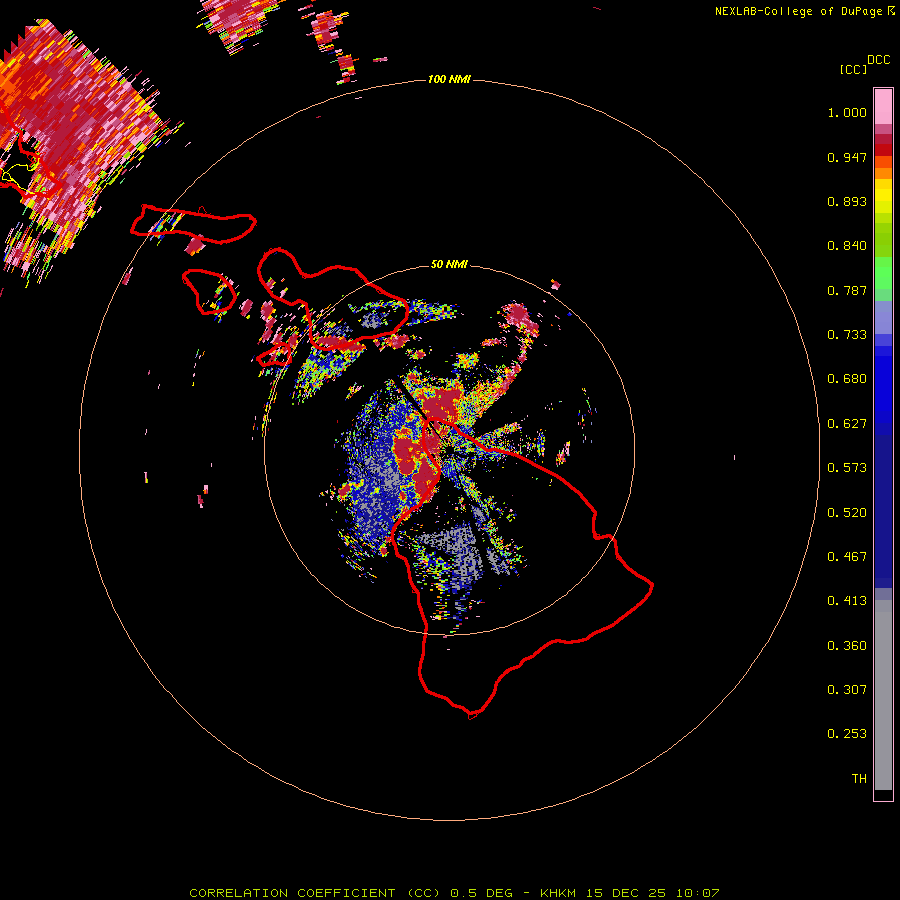Image resolution: width=900 pixels, height=900 pixels.
Task: Click the DCC product label
Action: coord(878,60)
